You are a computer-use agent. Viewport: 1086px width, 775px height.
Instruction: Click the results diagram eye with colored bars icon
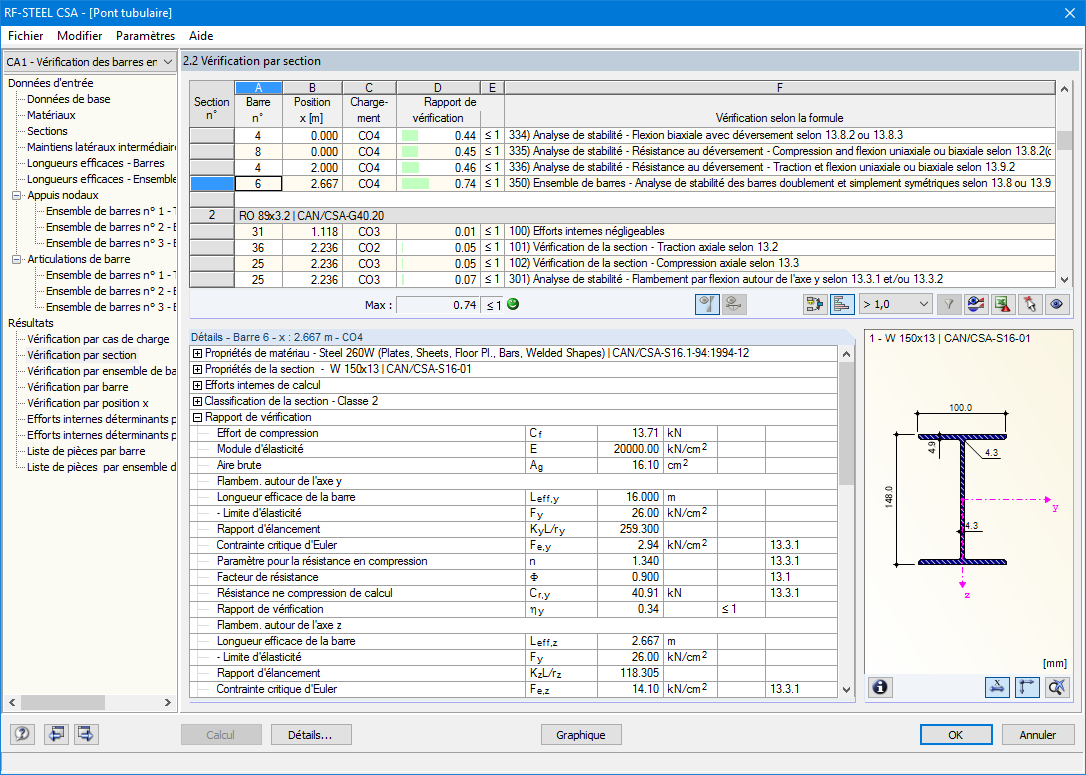point(976,305)
